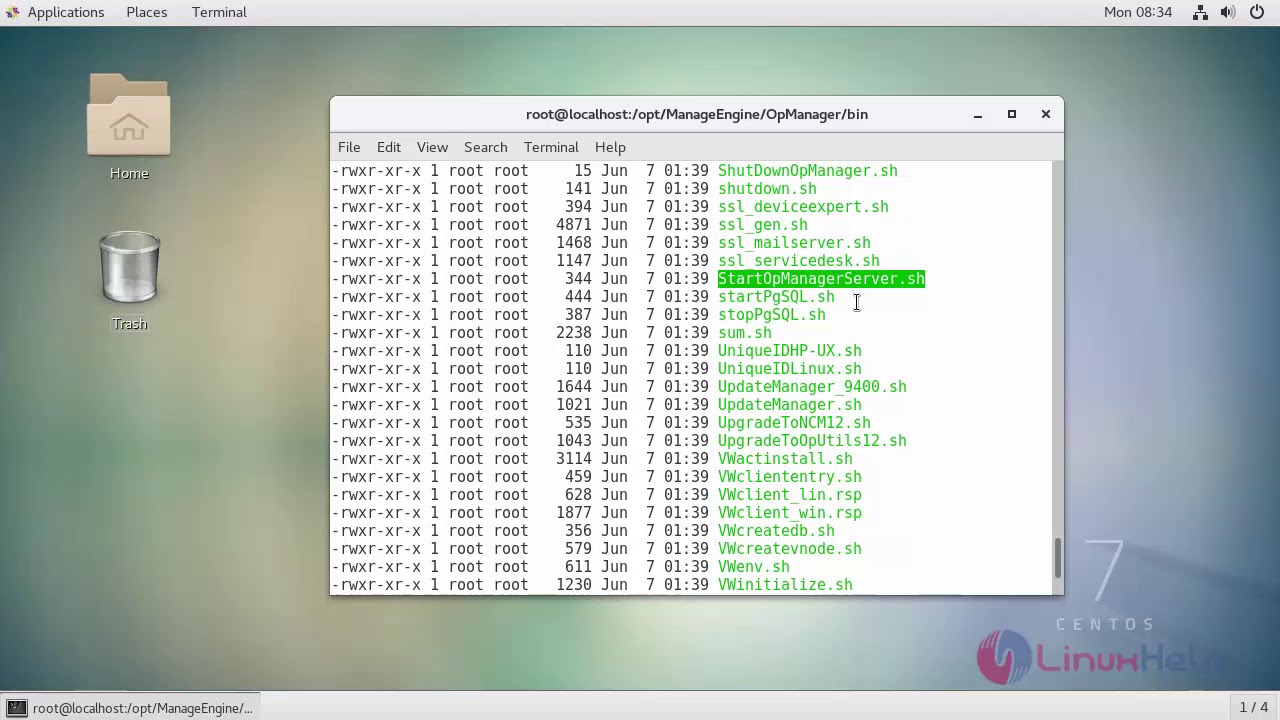Screen dimensions: 1280x720
Task: Click the startPgSQL.sh filename
Action: [776, 297]
